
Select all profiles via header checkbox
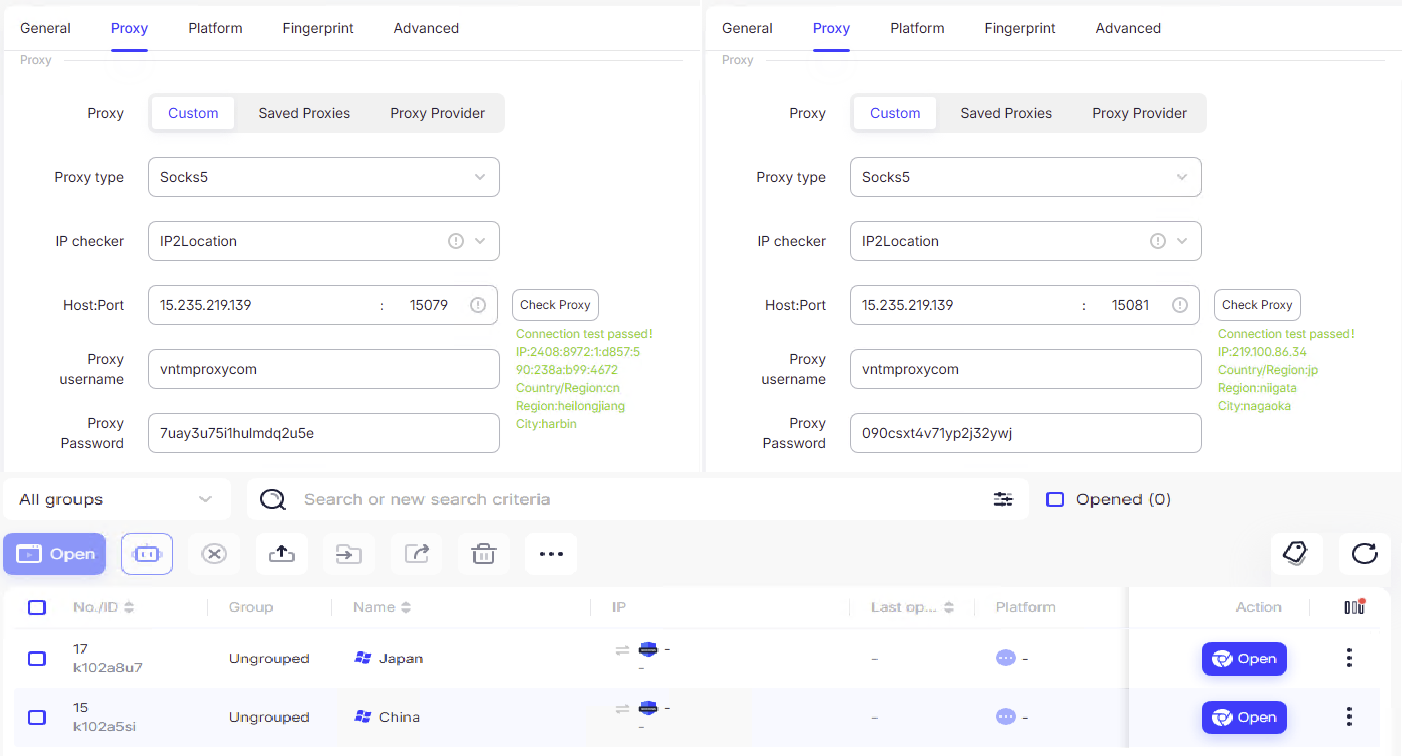coord(37,606)
